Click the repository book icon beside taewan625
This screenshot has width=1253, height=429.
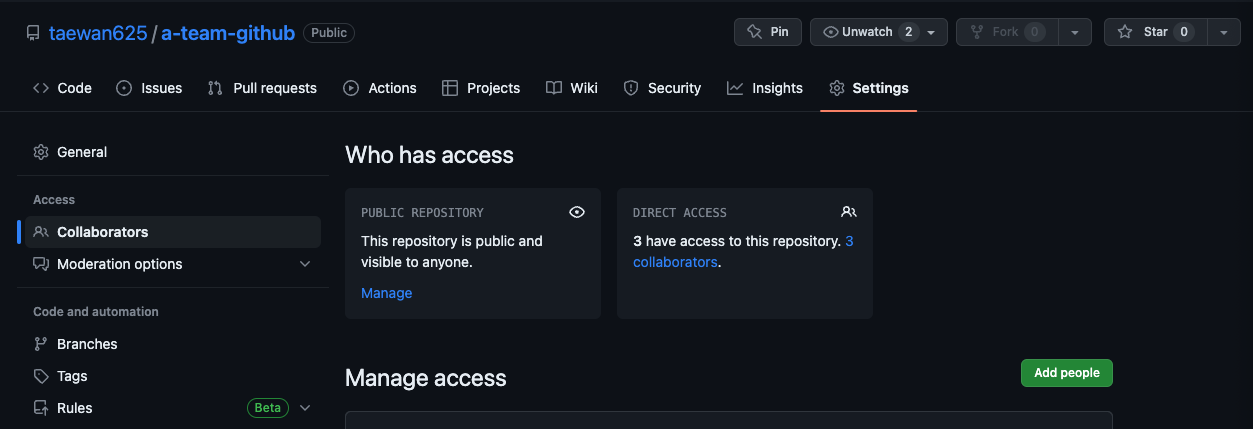(33, 33)
